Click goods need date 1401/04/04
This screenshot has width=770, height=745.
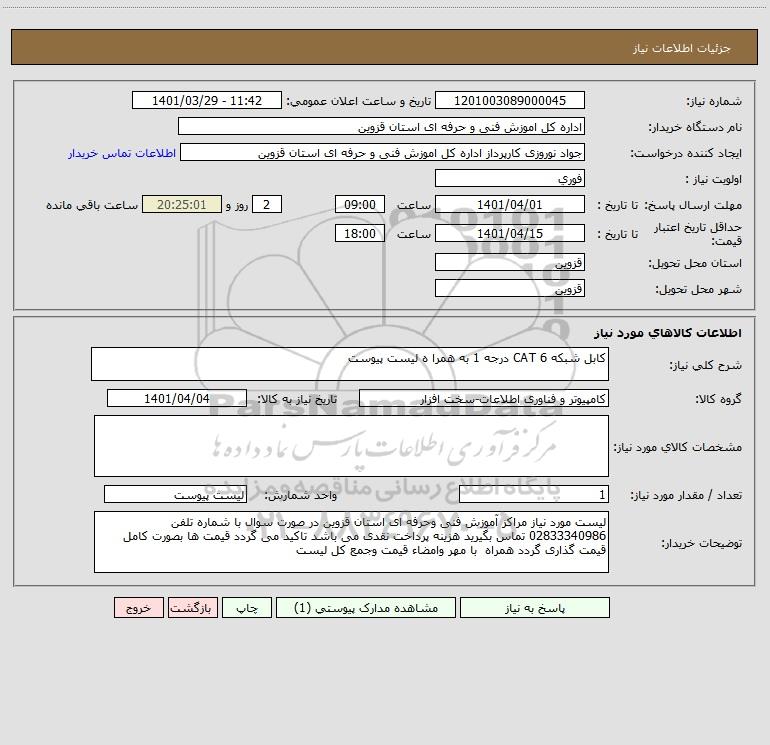pyautogui.click(x=177, y=398)
